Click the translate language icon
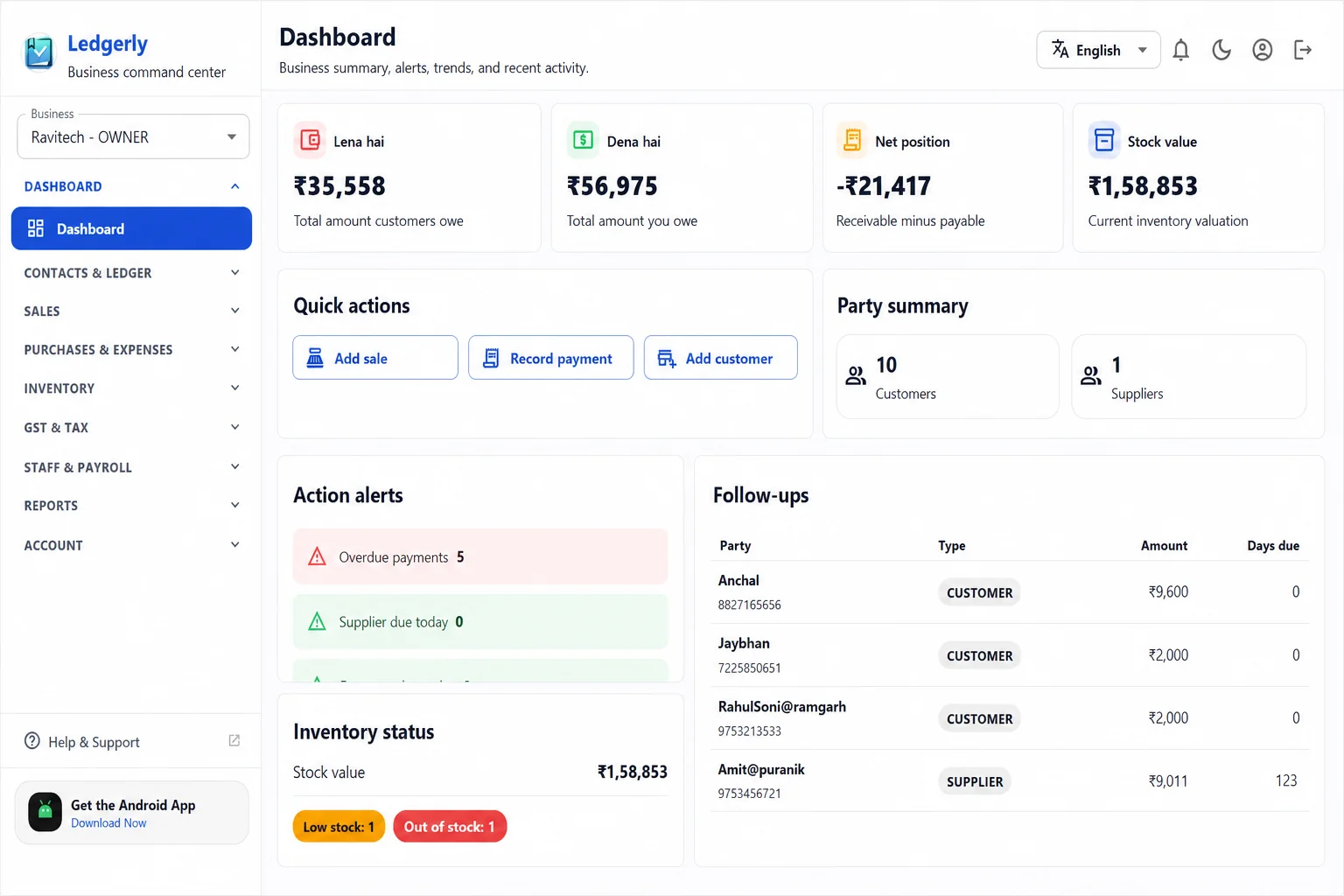 click(1060, 49)
